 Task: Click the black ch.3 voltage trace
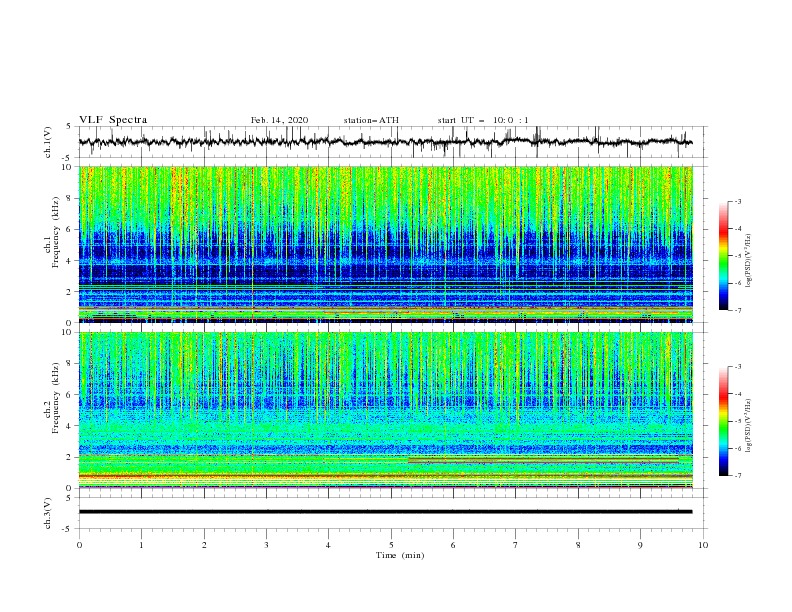point(385,512)
